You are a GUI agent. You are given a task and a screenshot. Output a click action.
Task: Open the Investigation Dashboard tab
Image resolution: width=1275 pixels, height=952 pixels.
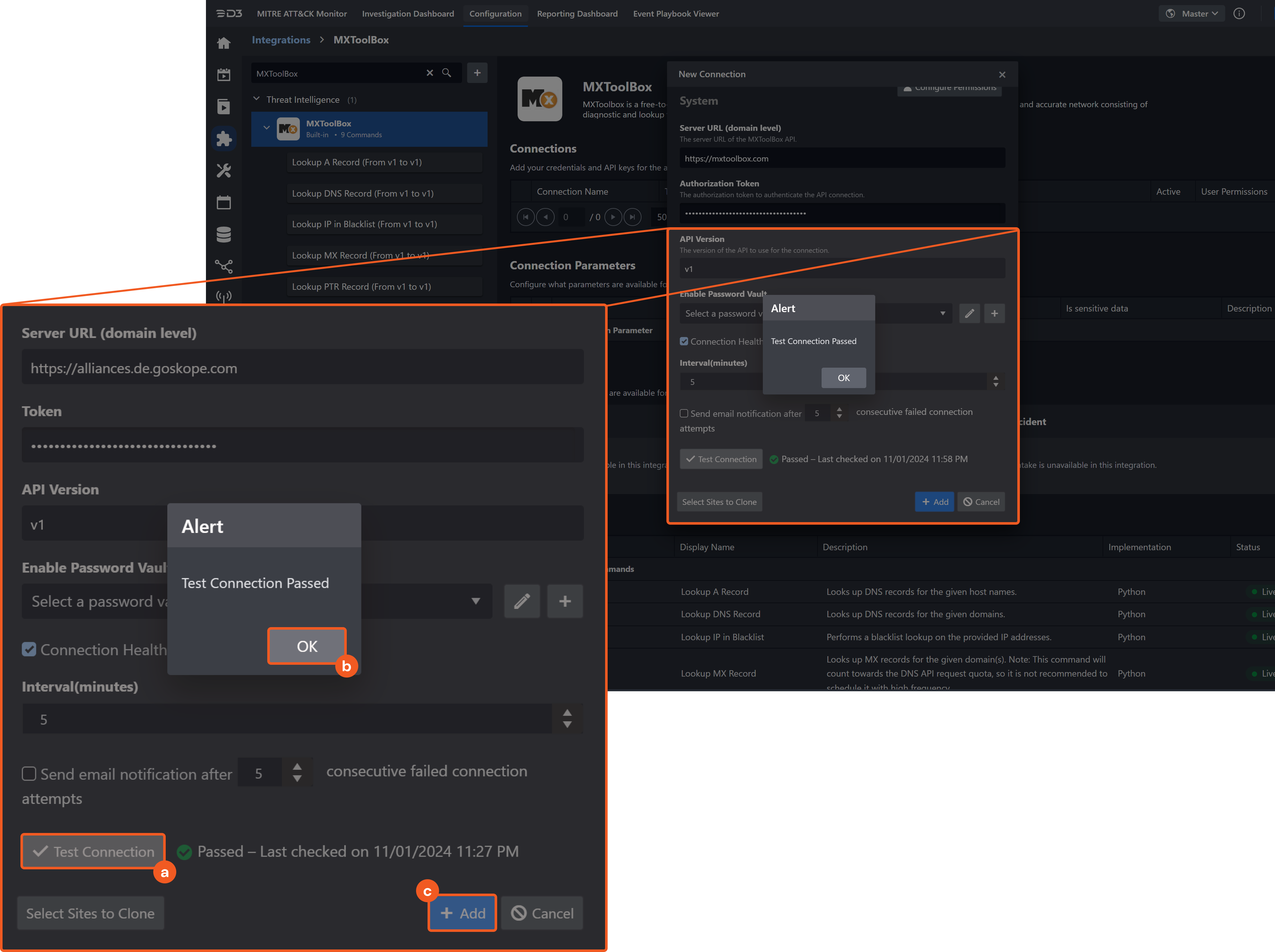[407, 14]
